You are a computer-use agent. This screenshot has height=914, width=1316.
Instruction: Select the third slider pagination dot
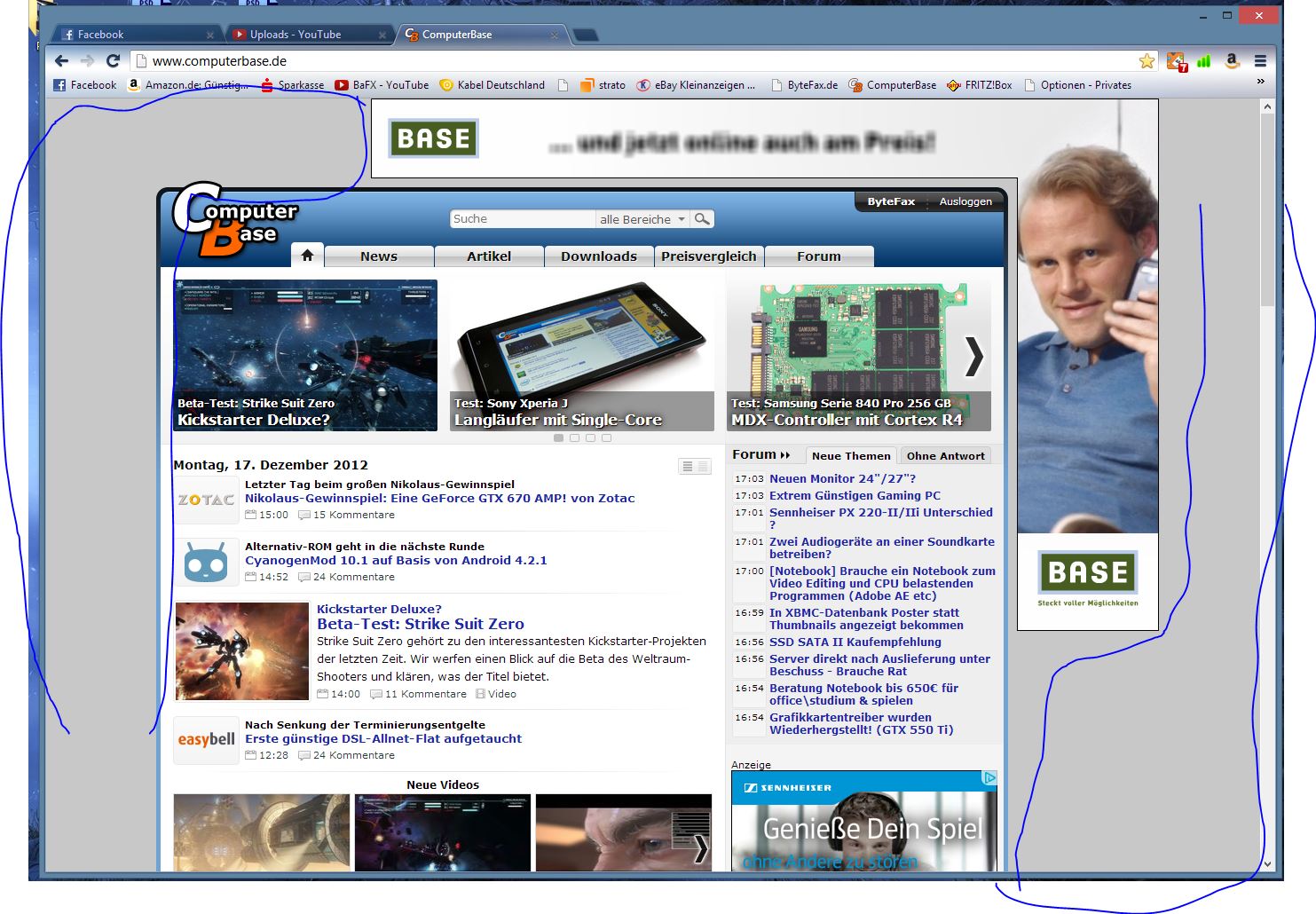[x=591, y=438]
